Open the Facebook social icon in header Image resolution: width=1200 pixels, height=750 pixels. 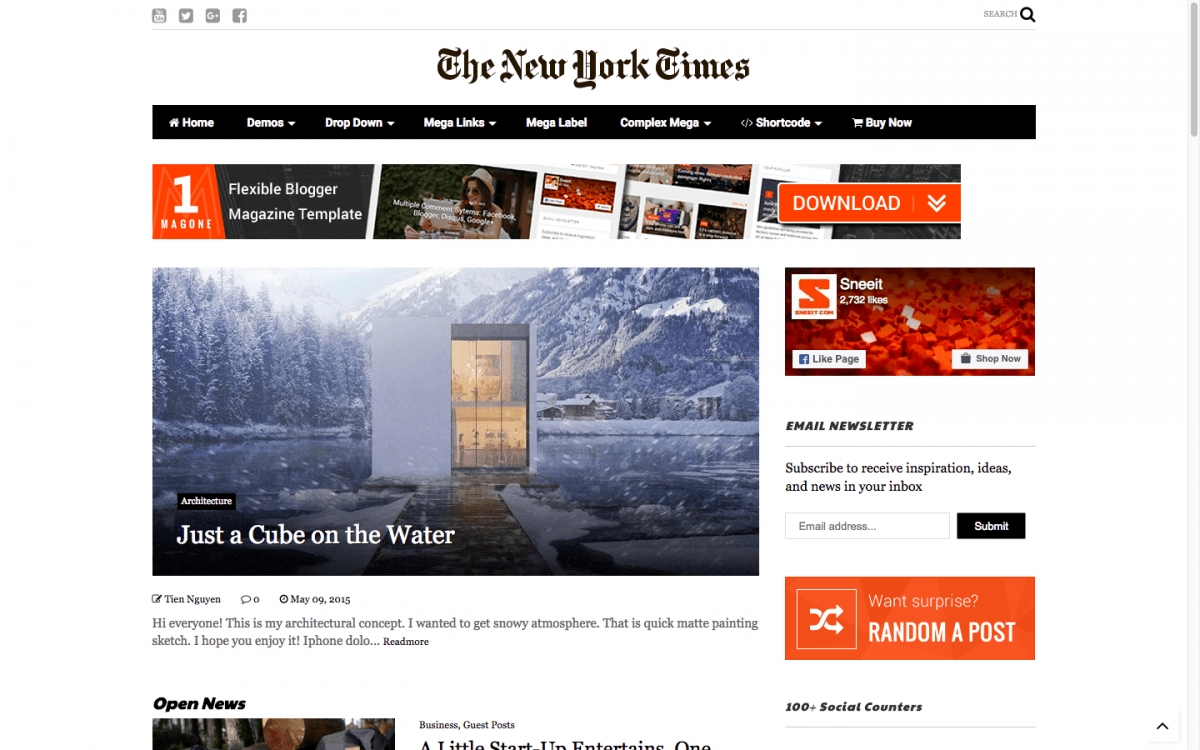click(240, 15)
